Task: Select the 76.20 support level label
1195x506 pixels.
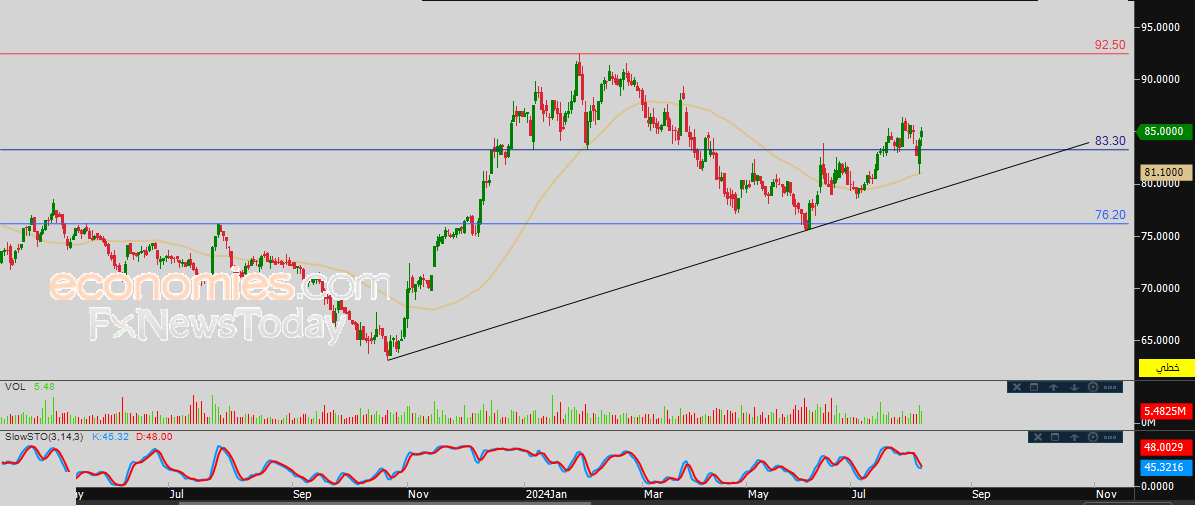Action: point(1110,215)
